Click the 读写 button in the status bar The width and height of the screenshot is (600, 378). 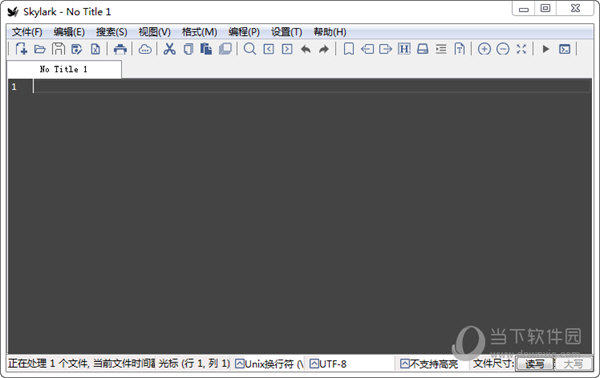(535, 363)
